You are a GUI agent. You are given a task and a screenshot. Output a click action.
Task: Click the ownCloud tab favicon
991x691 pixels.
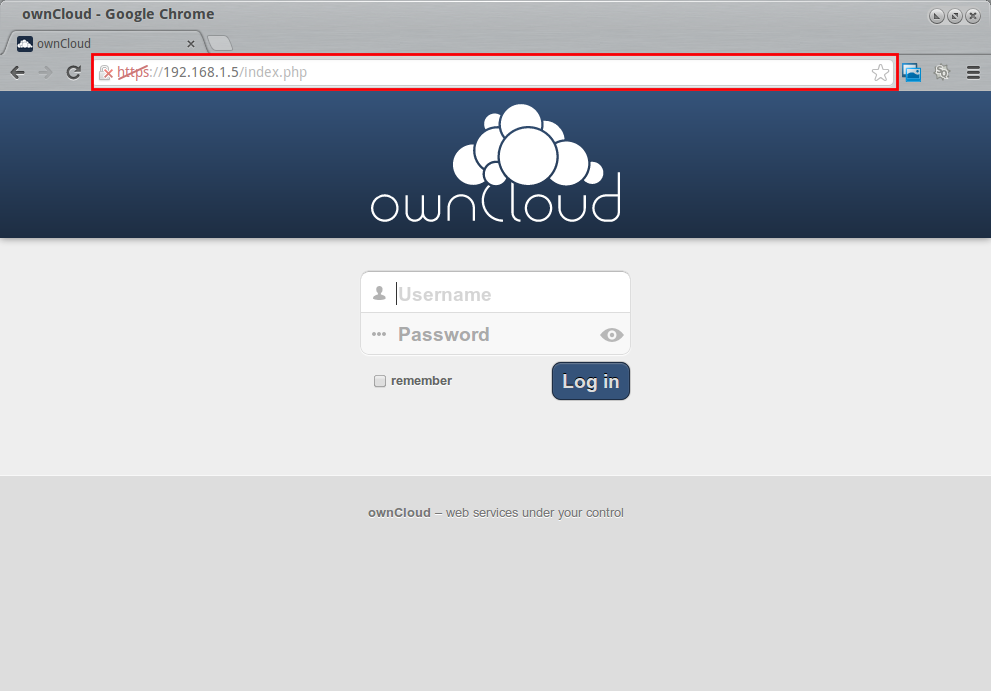tap(25, 44)
